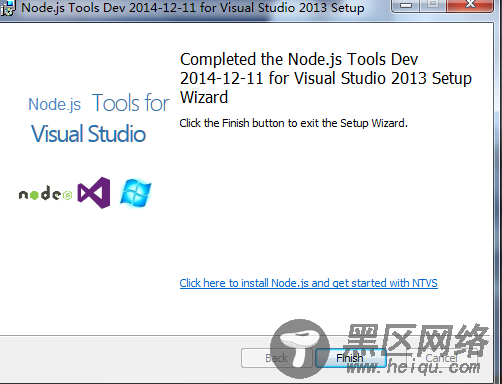Screen dimensions: 502x384
Task: Click the 'Completed the Node.js Tools' heading
Action: click(326, 78)
